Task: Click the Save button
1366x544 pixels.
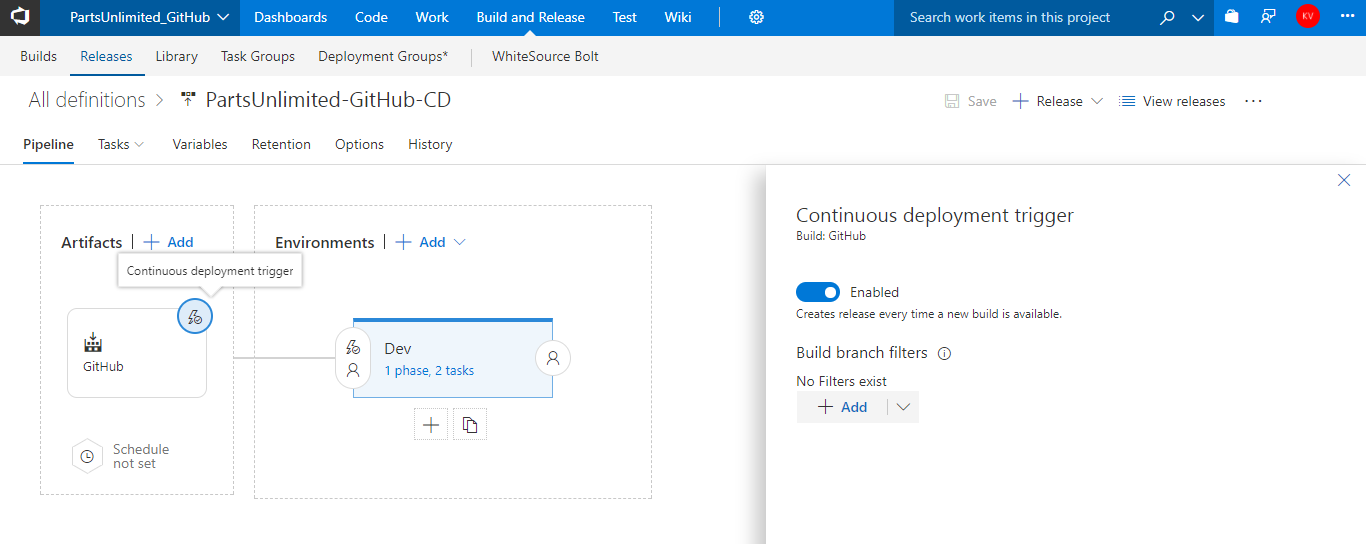Action: click(x=971, y=101)
